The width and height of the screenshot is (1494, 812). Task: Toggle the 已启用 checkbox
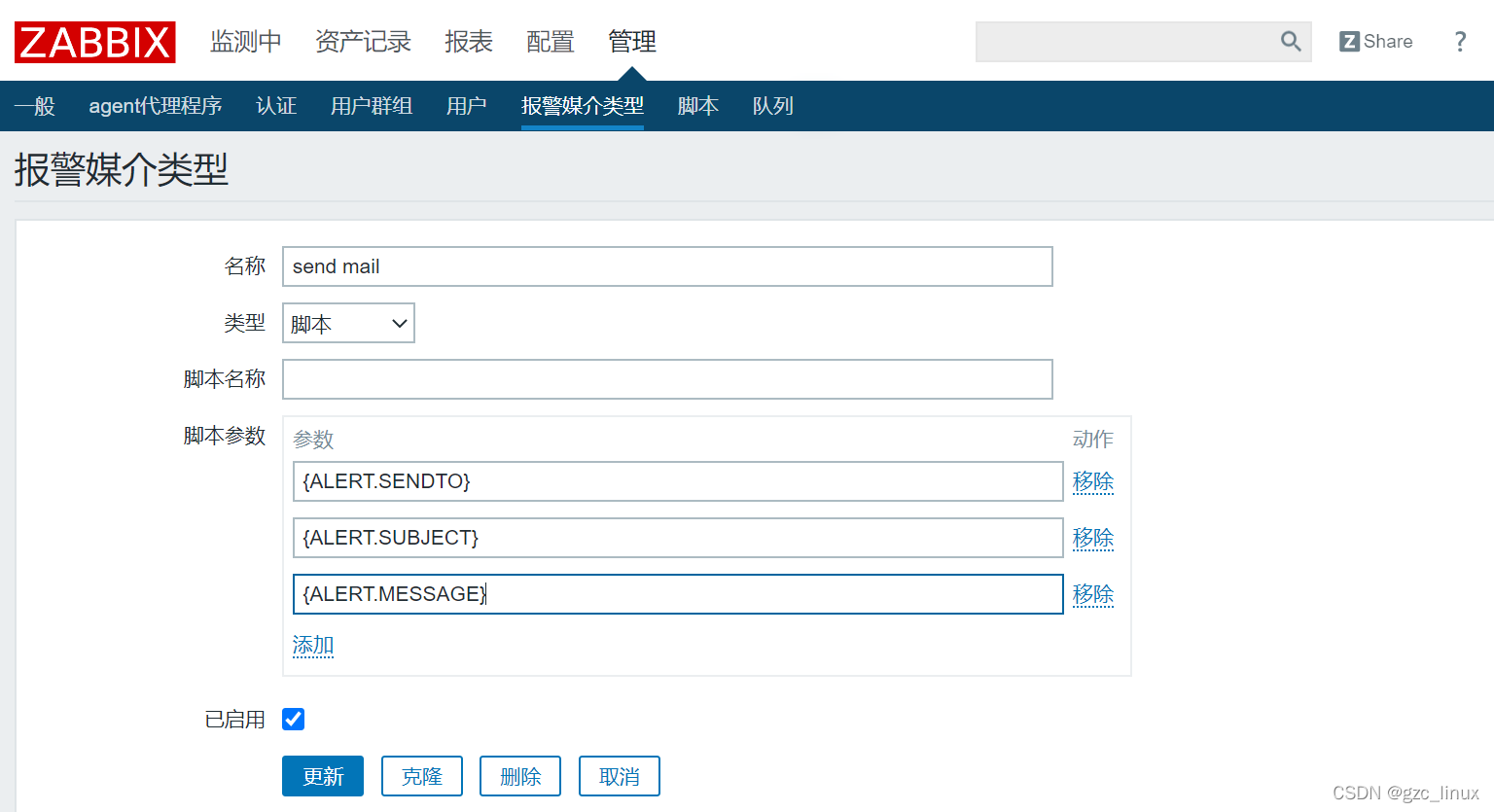(293, 719)
